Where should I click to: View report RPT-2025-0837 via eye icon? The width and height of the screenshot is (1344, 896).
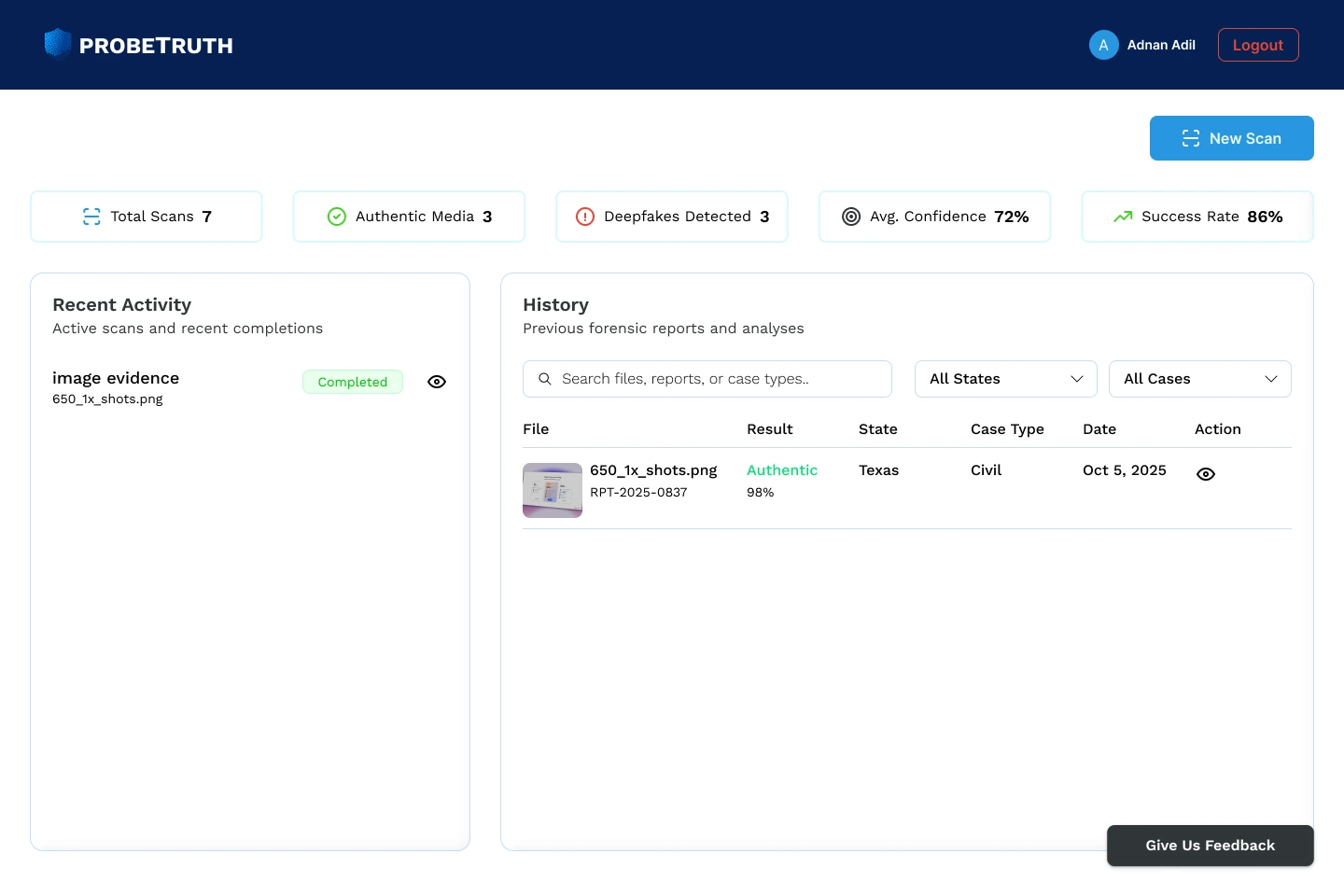pyautogui.click(x=1206, y=474)
